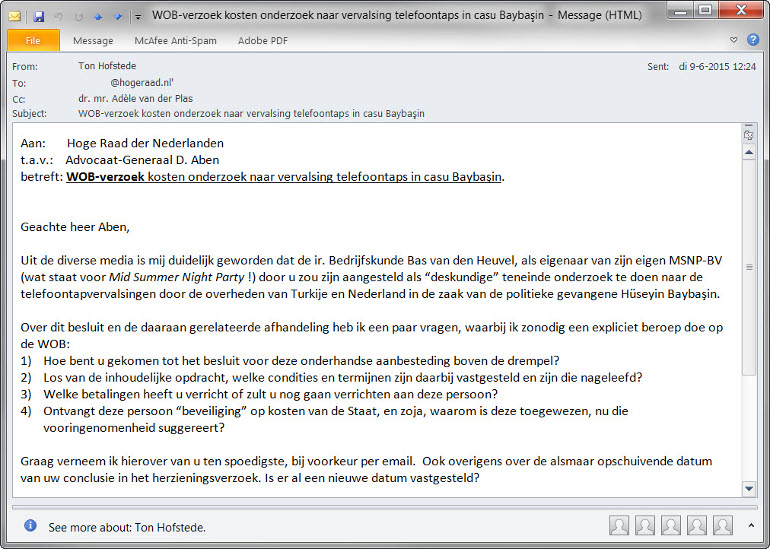Click question 3 about betalingen

click(x=271, y=394)
